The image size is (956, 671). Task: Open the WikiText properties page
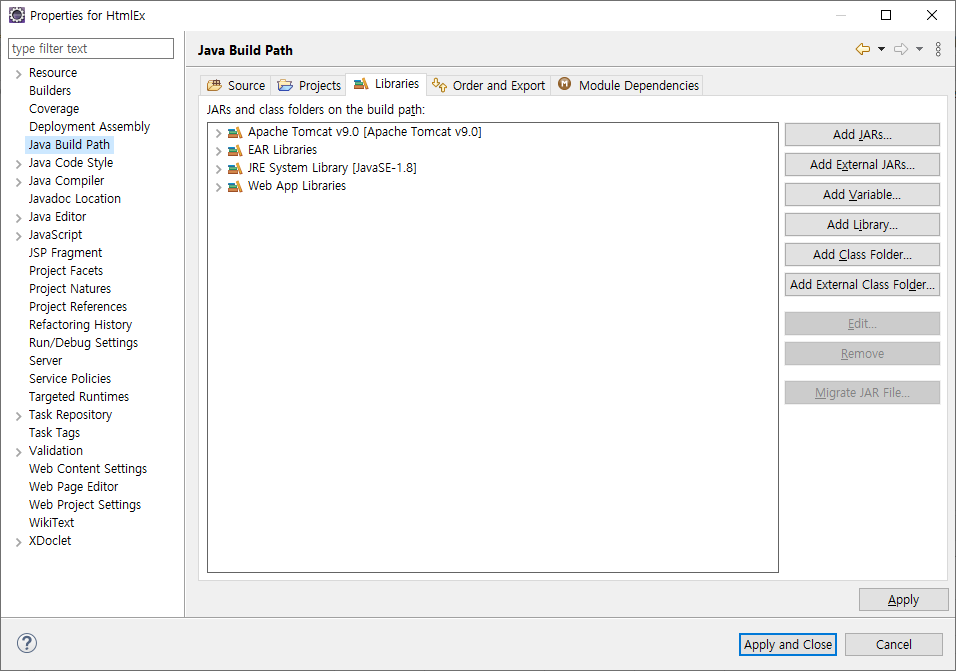click(x=52, y=523)
